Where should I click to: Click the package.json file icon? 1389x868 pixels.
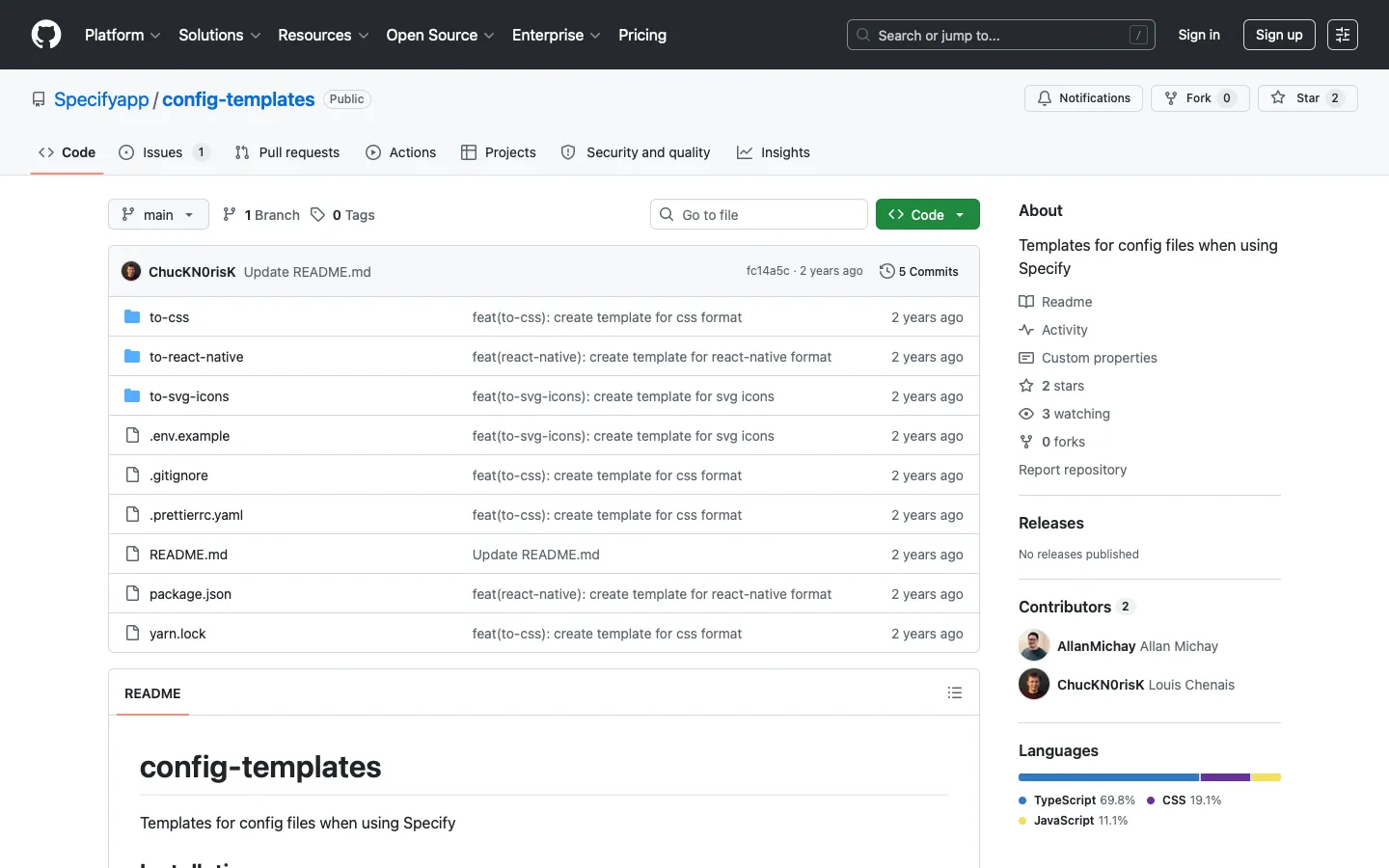click(x=132, y=594)
